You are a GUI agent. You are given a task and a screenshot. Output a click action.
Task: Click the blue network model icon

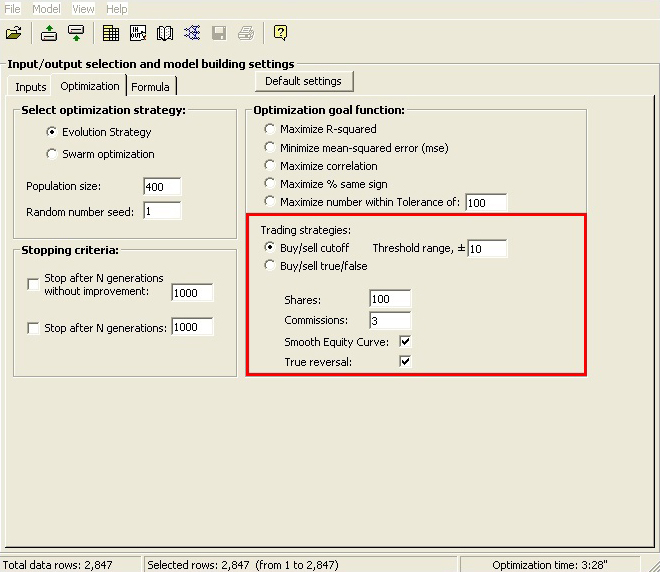tap(192, 33)
